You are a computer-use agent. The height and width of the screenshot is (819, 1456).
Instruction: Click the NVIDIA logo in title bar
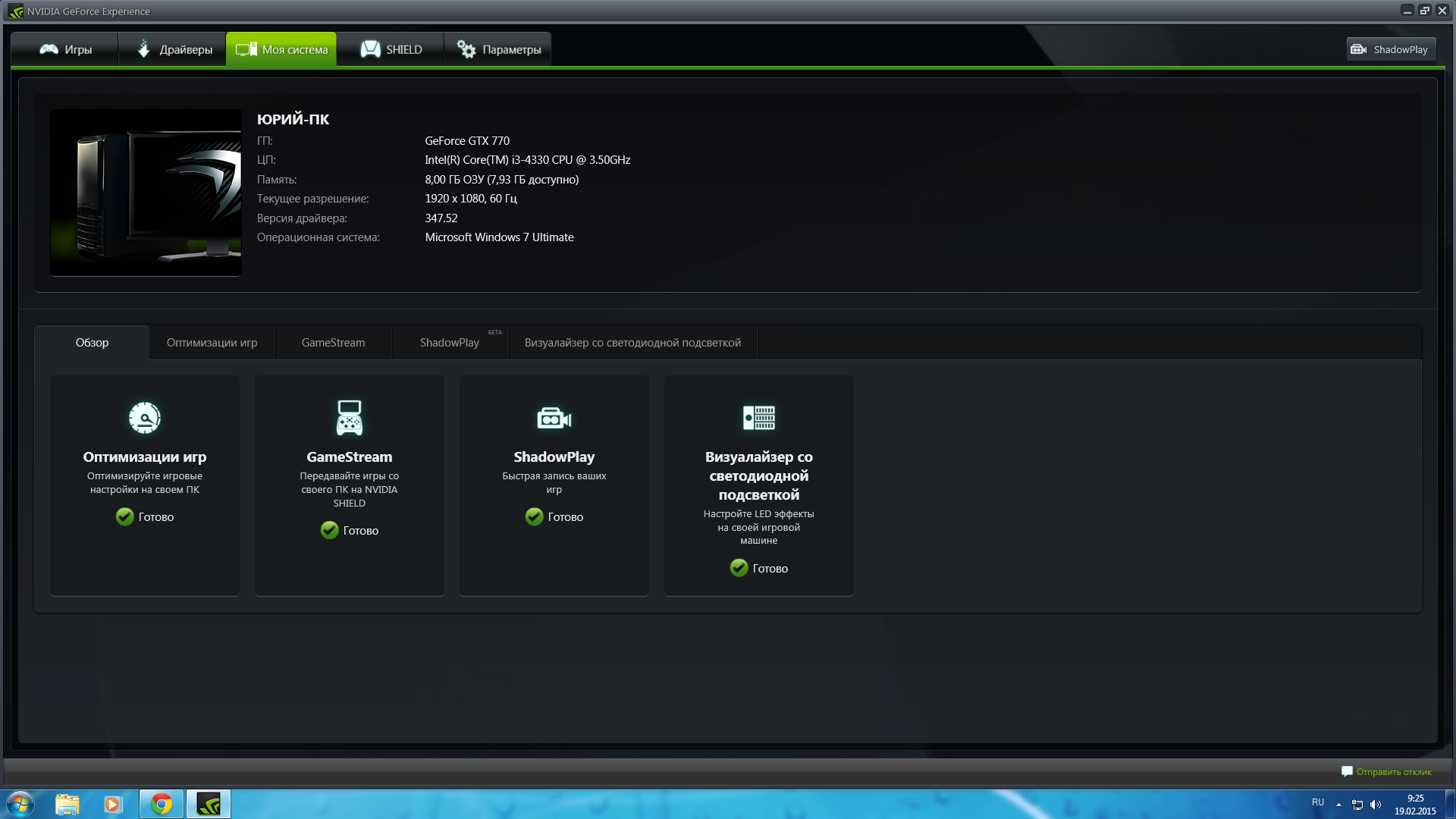[16, 11]
